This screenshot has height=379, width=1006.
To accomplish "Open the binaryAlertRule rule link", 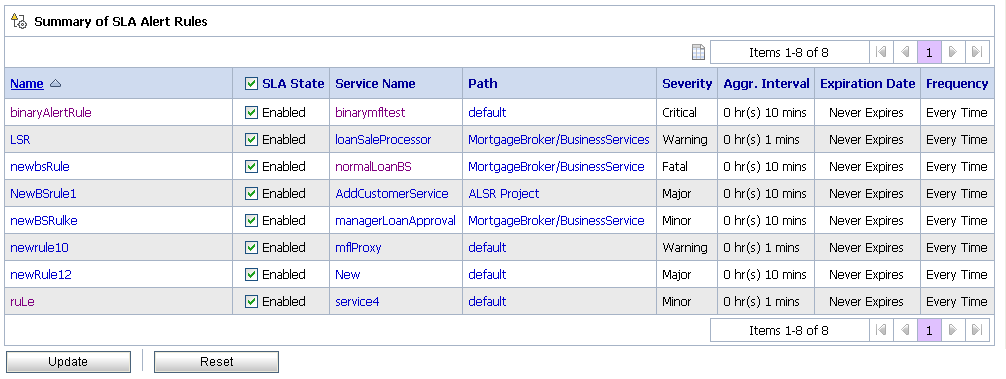I will coord(51,112).
